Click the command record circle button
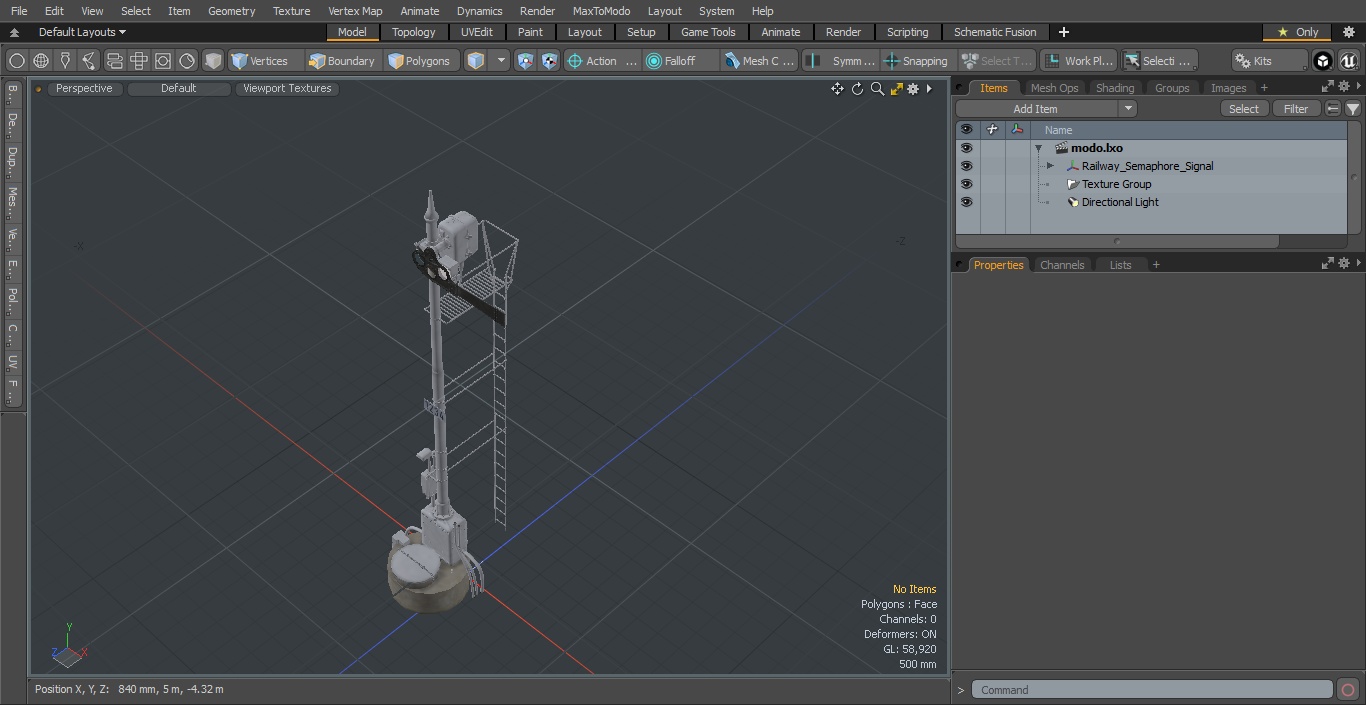Screen dimensions: 1366x705 [1347, 690]
